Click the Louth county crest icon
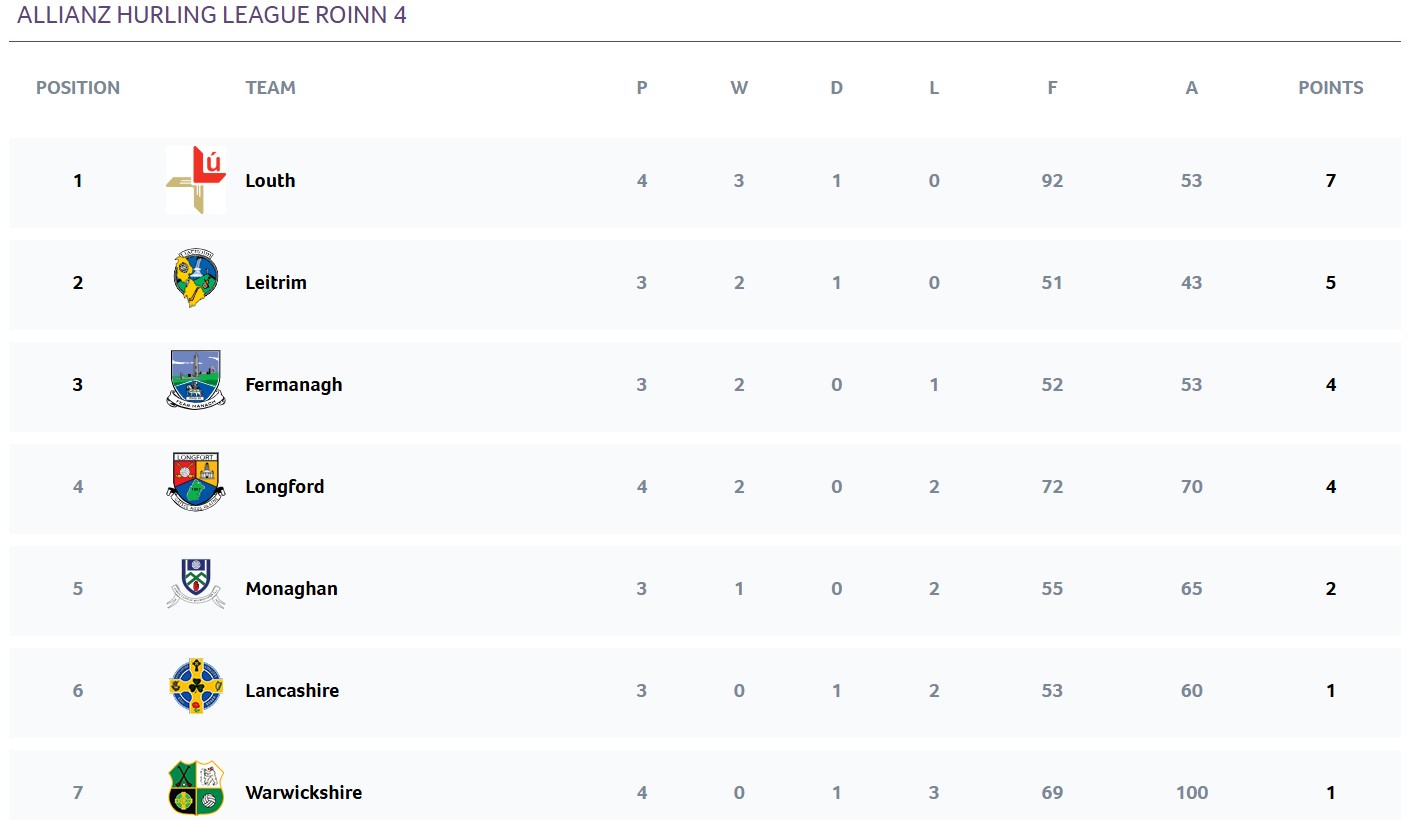 coord(196,180)
